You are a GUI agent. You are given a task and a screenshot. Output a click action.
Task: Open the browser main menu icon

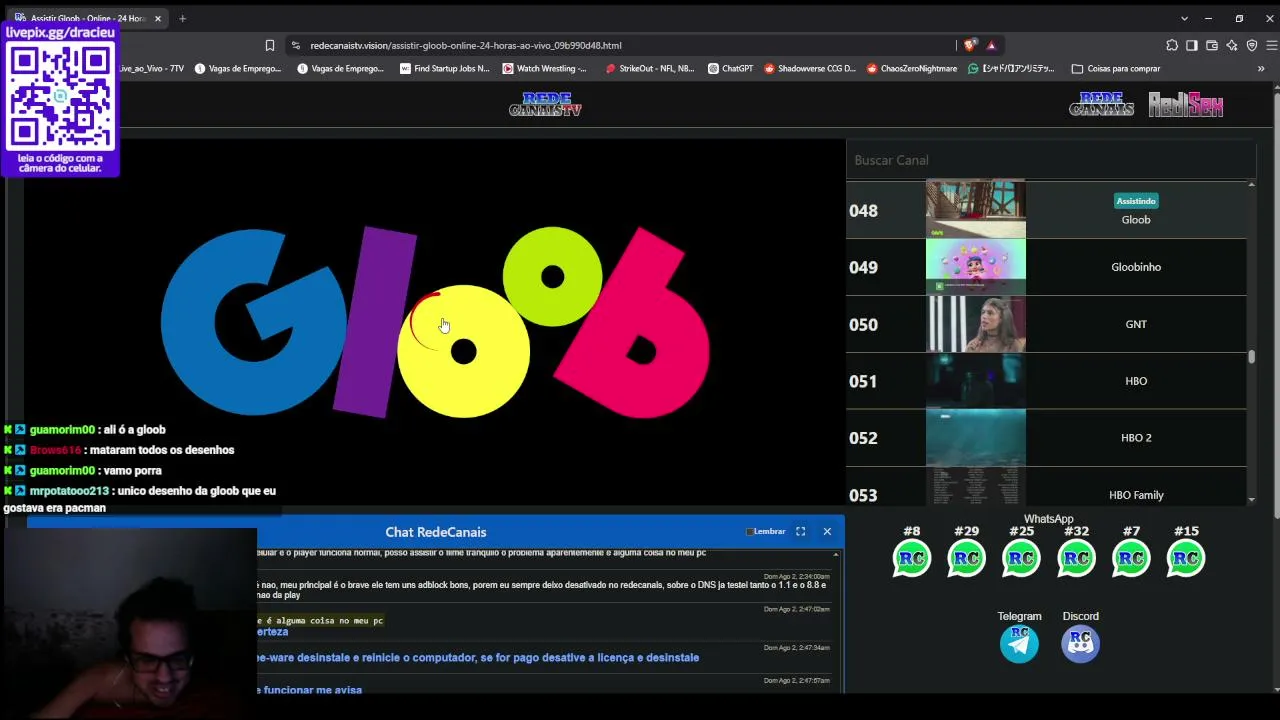pyautogui.click(x=1272, y=45)
